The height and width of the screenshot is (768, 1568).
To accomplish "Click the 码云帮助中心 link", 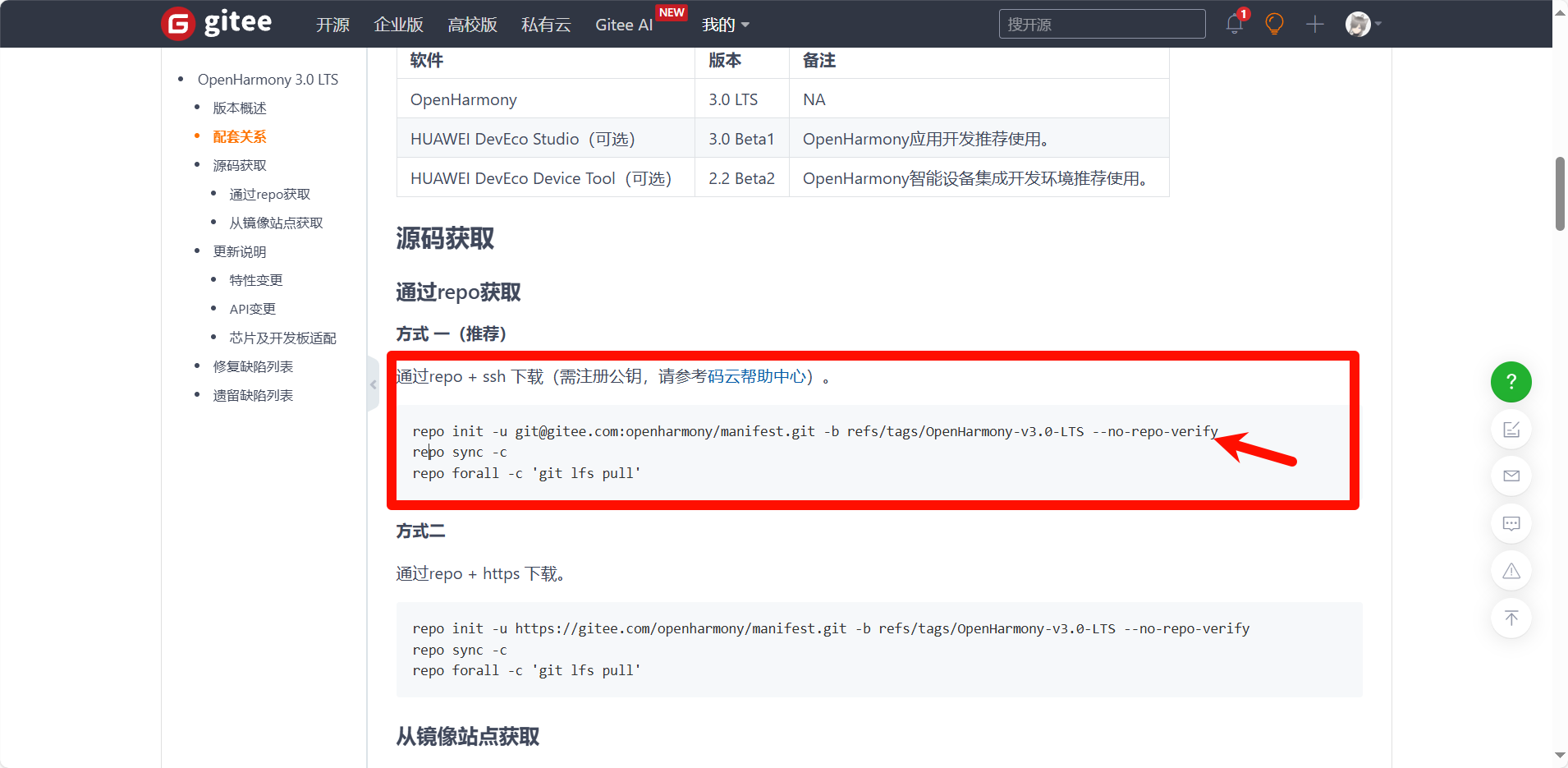I will click(x=756, y=376).
